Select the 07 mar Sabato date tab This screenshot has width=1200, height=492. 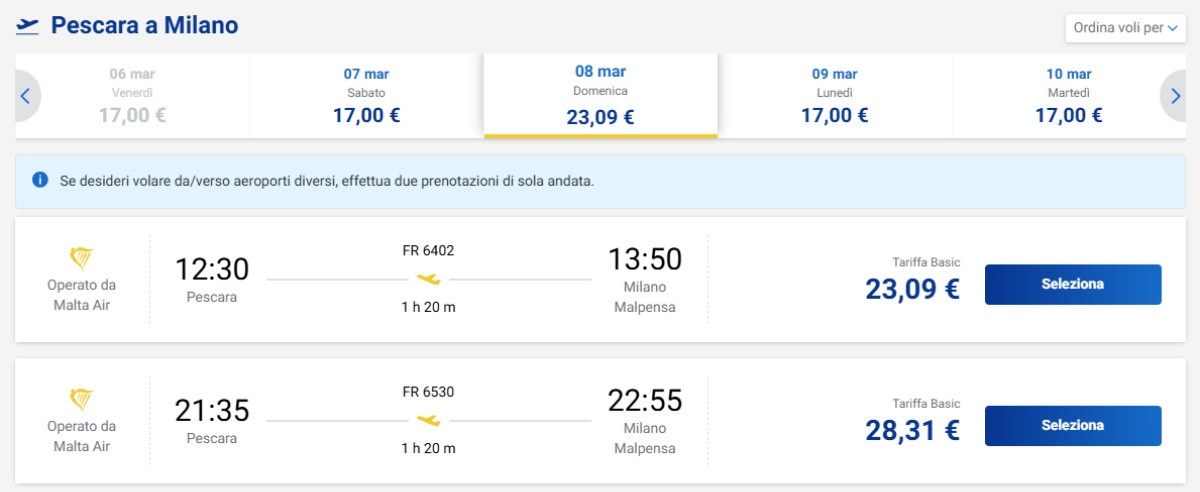366,96
